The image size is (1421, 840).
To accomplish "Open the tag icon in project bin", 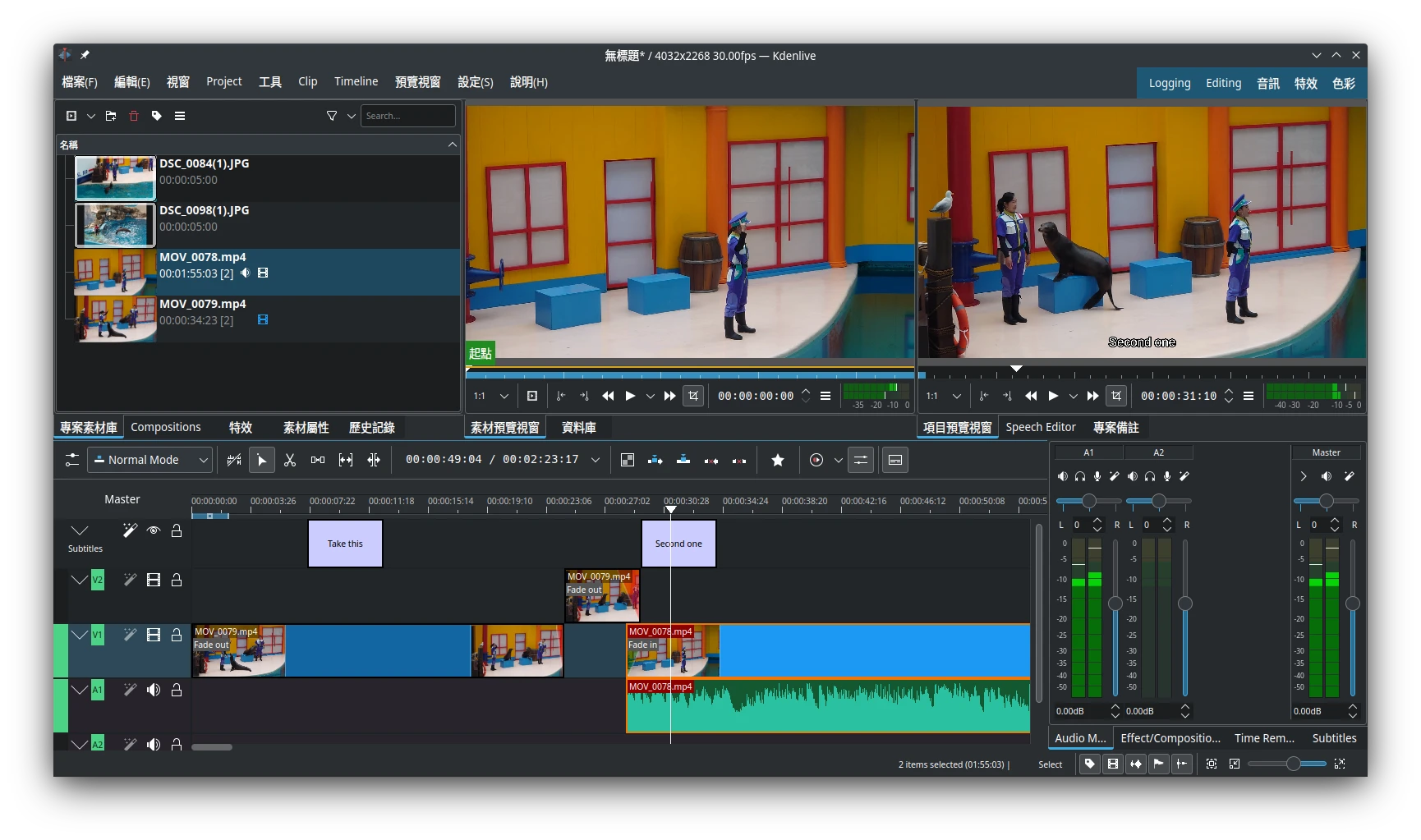I will coord(157,117).
